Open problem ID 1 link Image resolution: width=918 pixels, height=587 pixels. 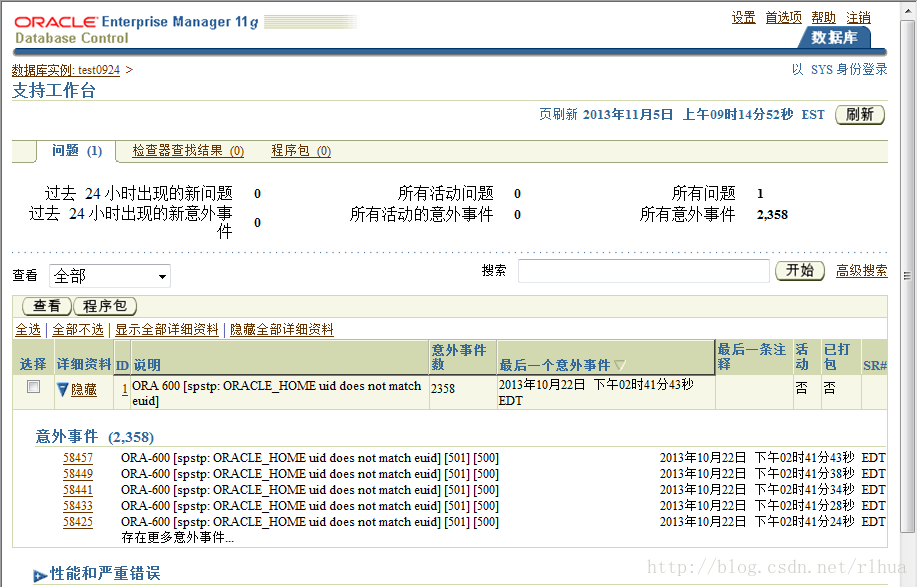[125, 389]
